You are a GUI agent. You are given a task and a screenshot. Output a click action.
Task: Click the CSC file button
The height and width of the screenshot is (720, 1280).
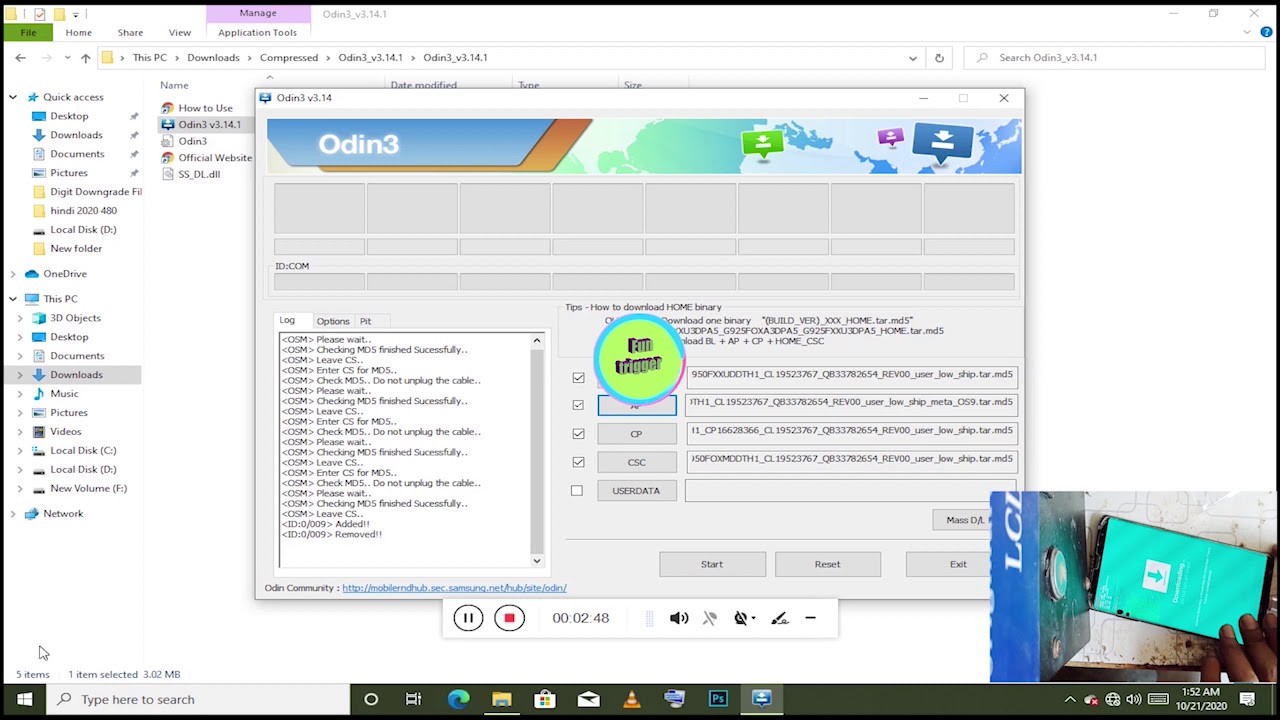click(x=636, y=462)
